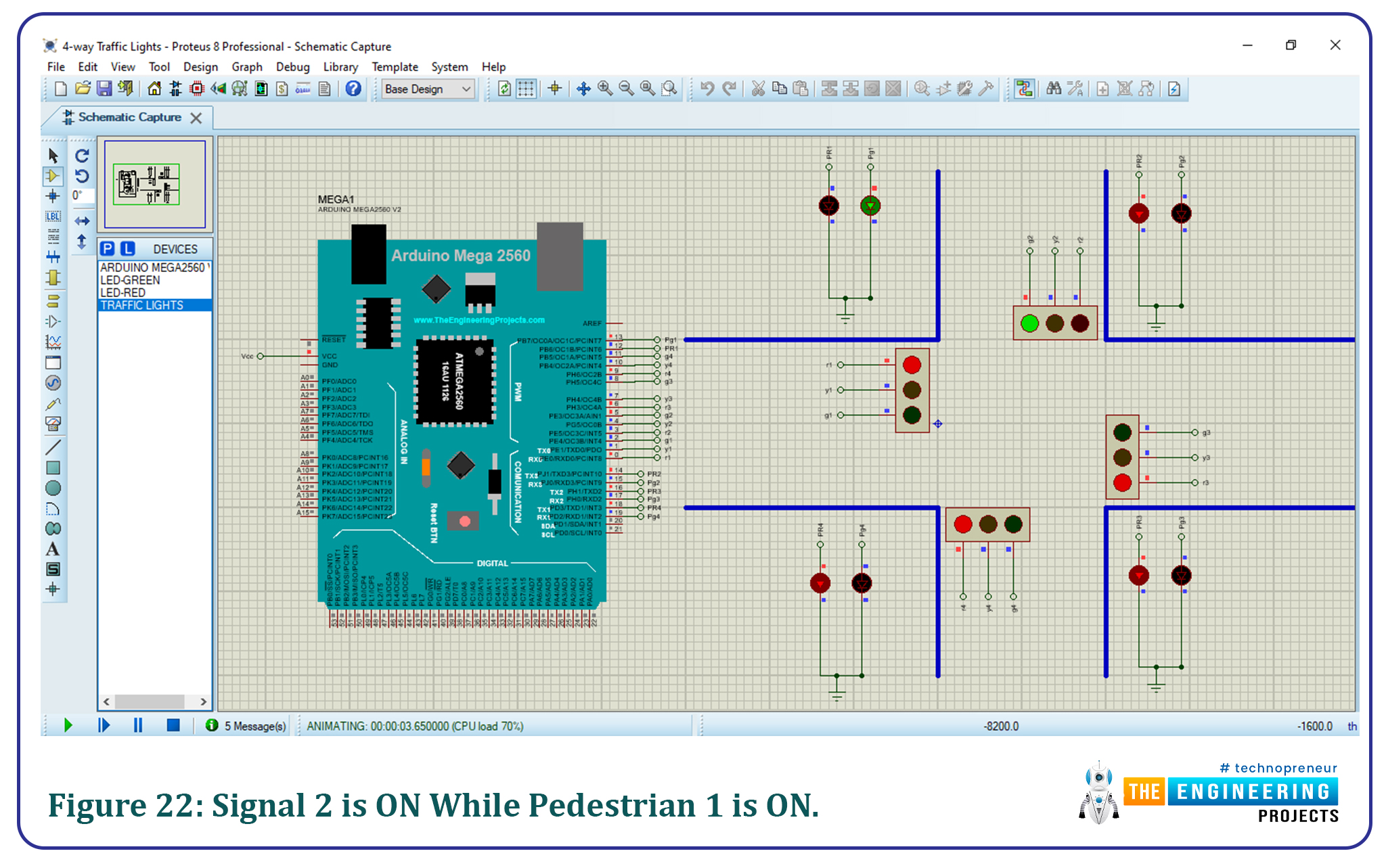Select LED-GREEN in the device list

tap(155, 280)
